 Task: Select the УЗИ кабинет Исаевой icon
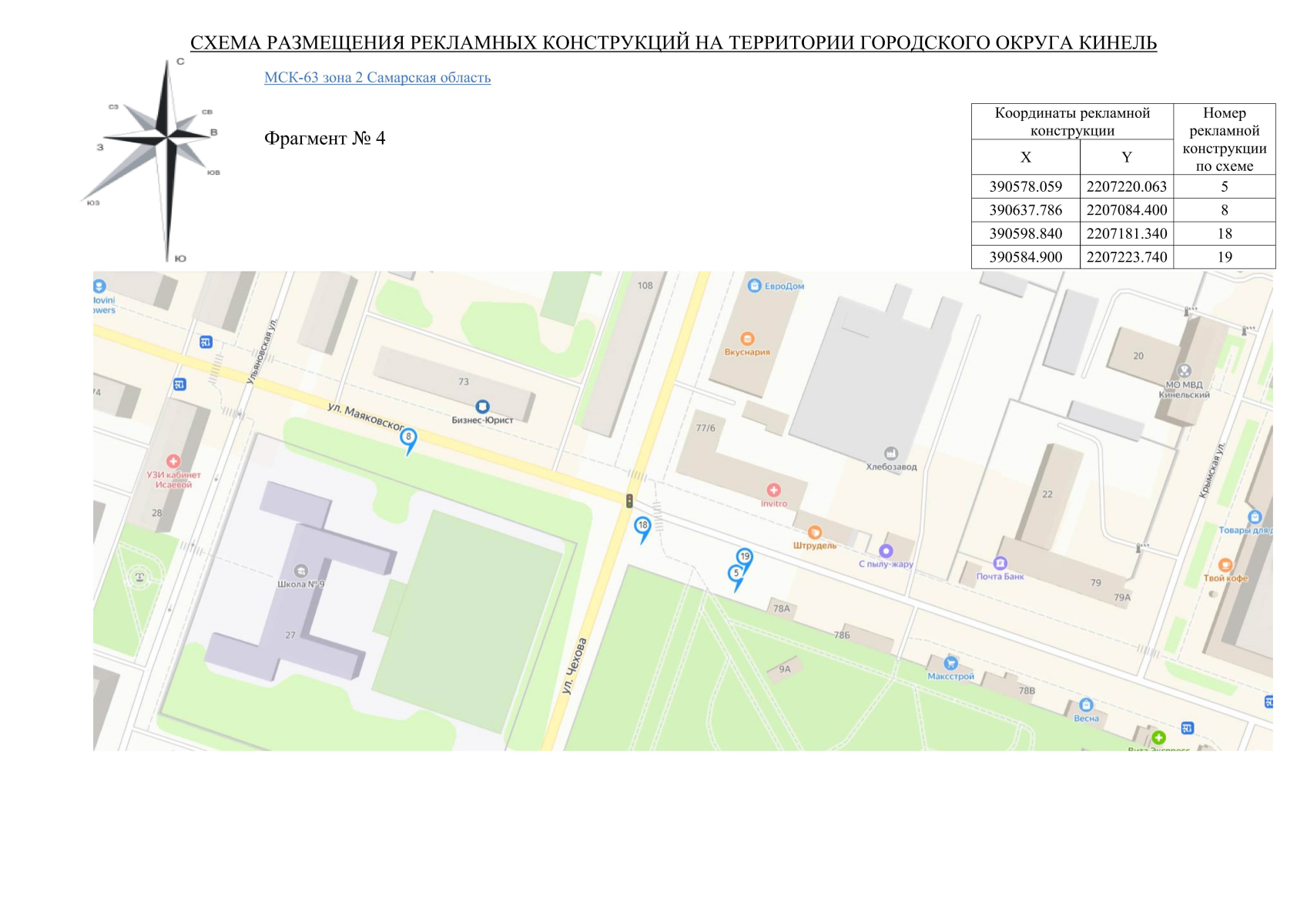point(173,461)
